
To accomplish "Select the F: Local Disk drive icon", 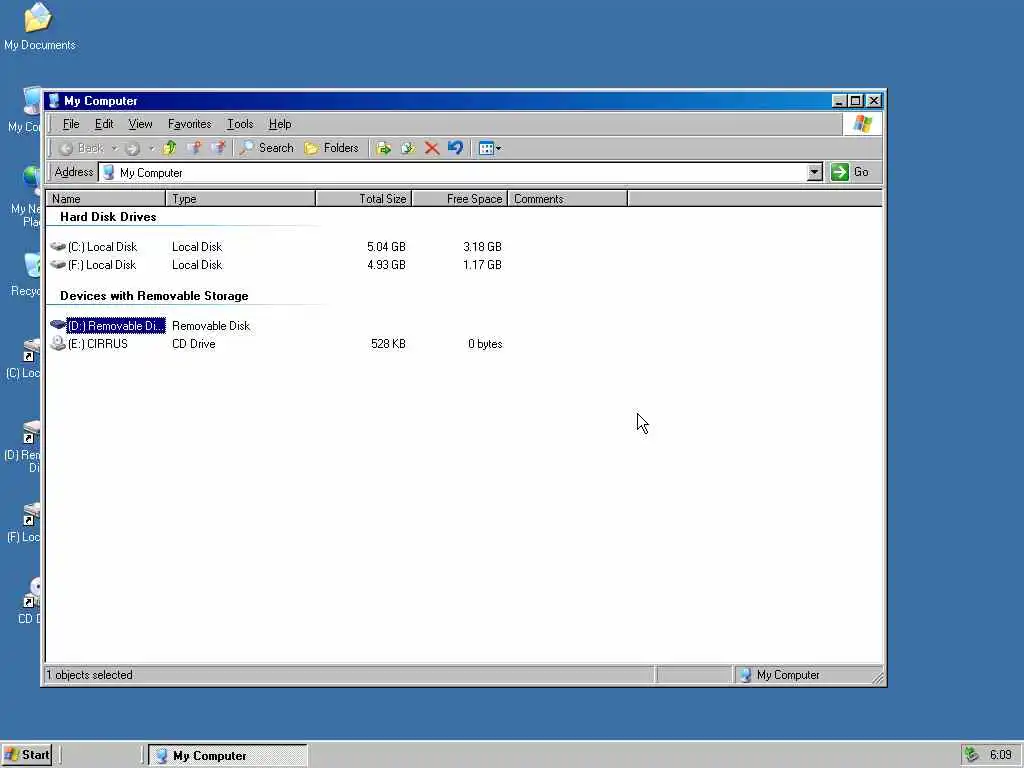I will click(58, 264).
